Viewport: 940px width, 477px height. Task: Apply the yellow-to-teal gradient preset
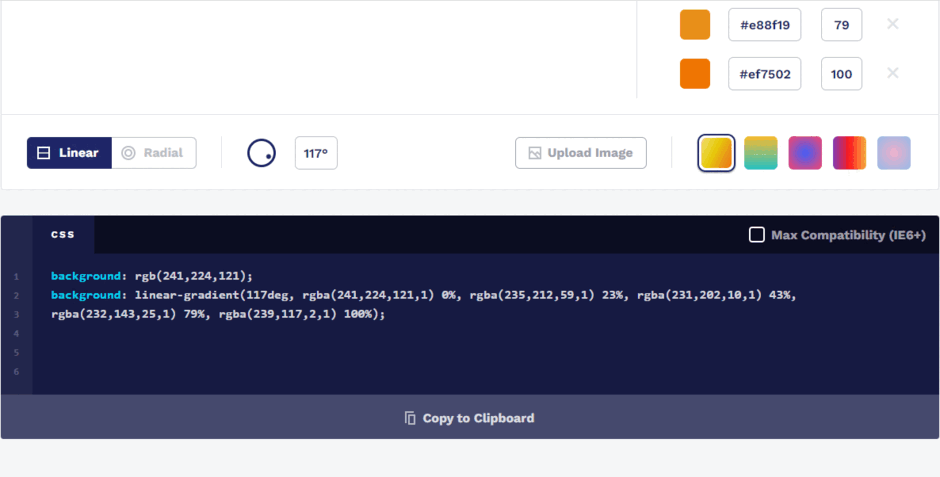click(761, 153)
